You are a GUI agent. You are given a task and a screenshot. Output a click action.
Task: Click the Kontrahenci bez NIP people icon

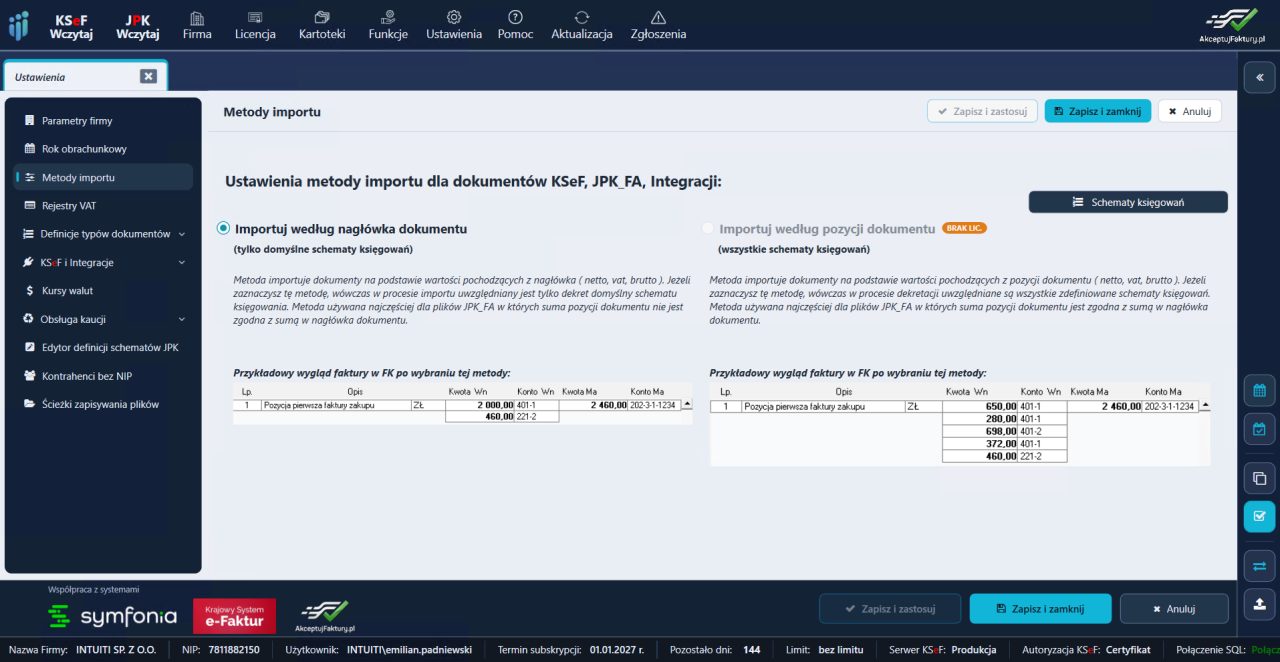point(30,376)
